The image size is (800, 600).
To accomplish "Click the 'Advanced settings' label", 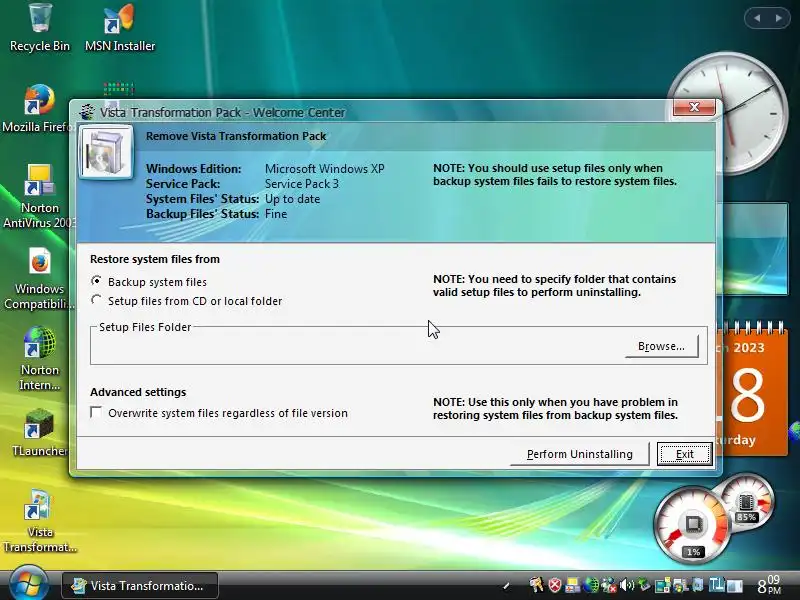I will [138, 392].
